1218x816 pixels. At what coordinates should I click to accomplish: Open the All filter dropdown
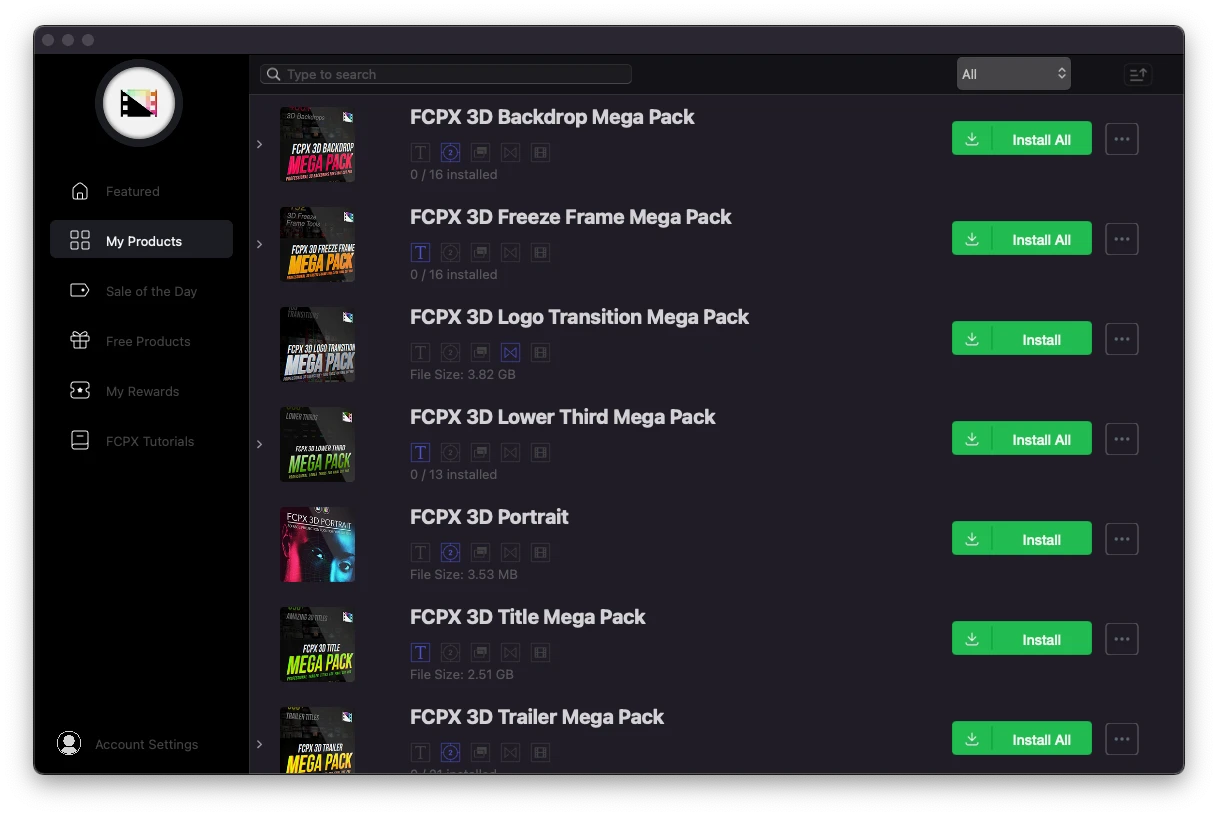click(x=1013, y=74)
